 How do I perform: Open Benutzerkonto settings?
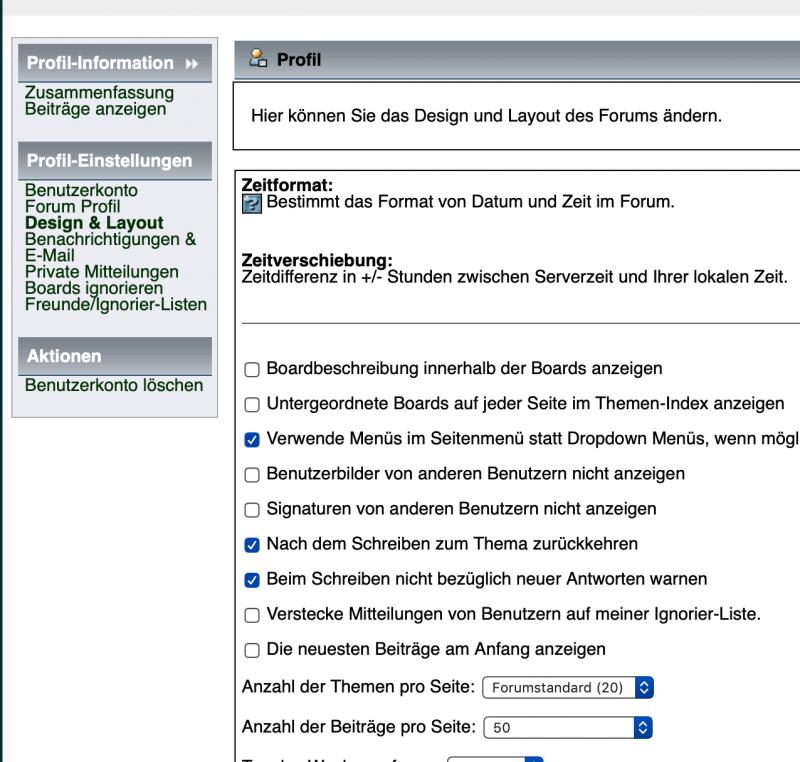[x=81, y=190]
